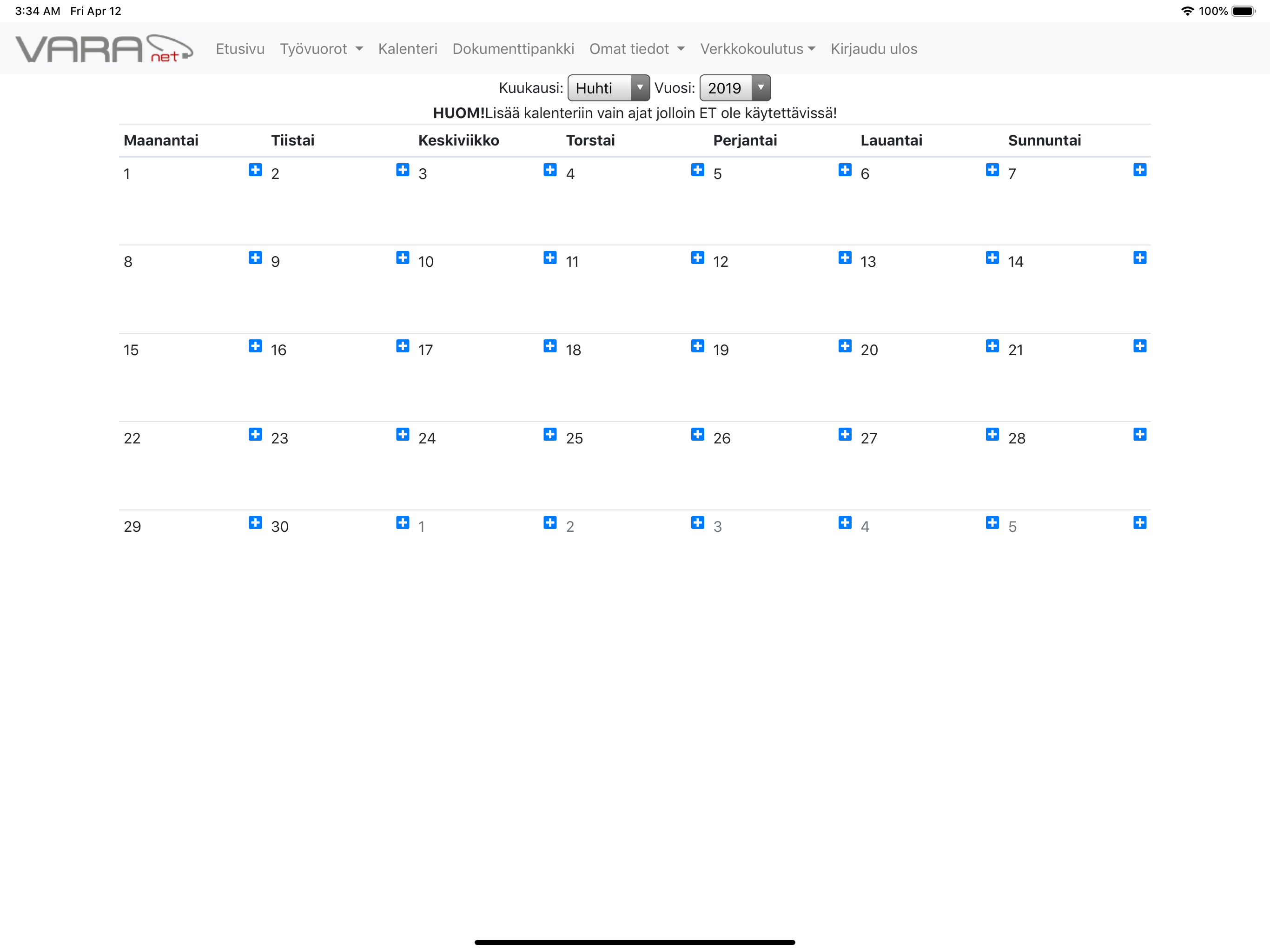Add entry for Monday April 29
Screen dimensions: 1270x952
pos(255,522)
